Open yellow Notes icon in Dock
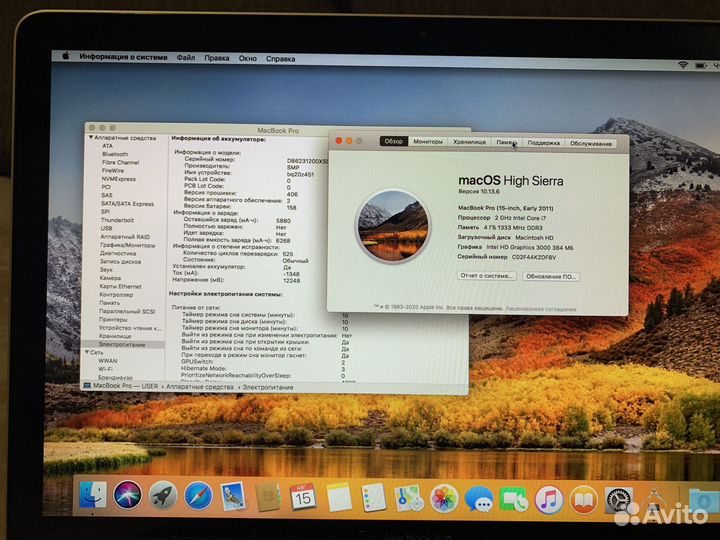720x540 pixels. click(339, 497)
